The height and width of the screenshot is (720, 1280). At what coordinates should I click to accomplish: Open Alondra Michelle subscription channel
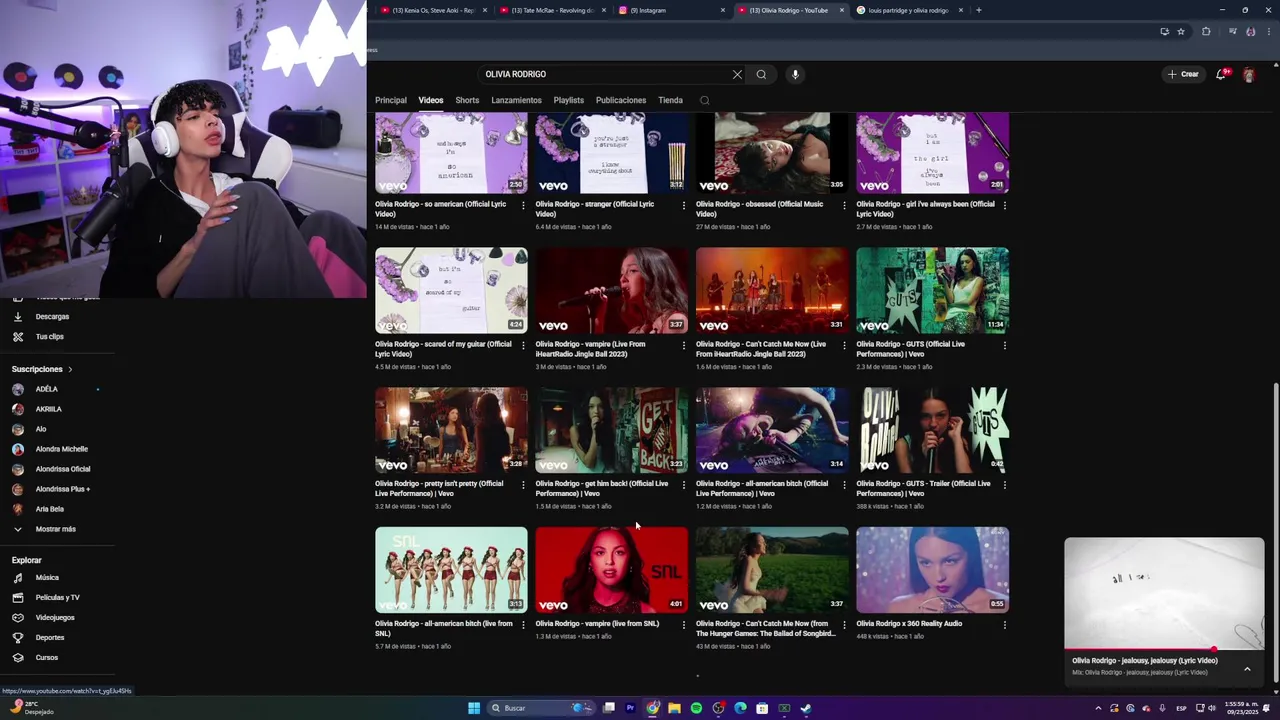tap(61, 449)
